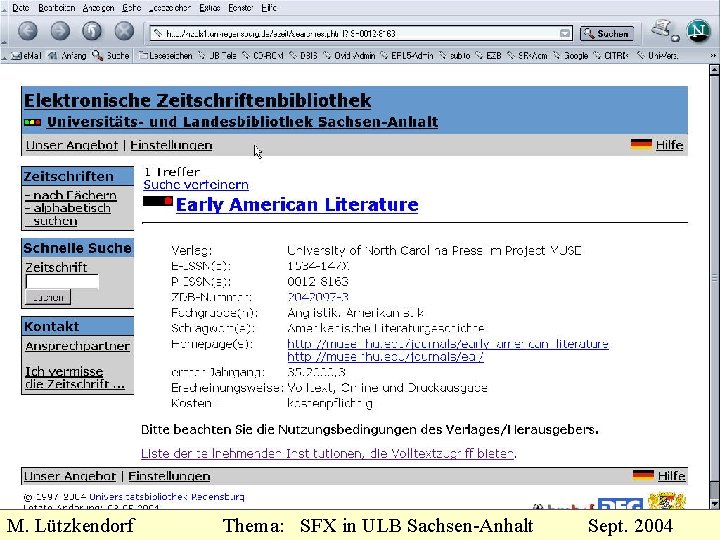The width and height of the screenshot is (720, 540).
Task: Open Elektronische Zeitschriftenbibliothek heading link
Action: [197, 101]
